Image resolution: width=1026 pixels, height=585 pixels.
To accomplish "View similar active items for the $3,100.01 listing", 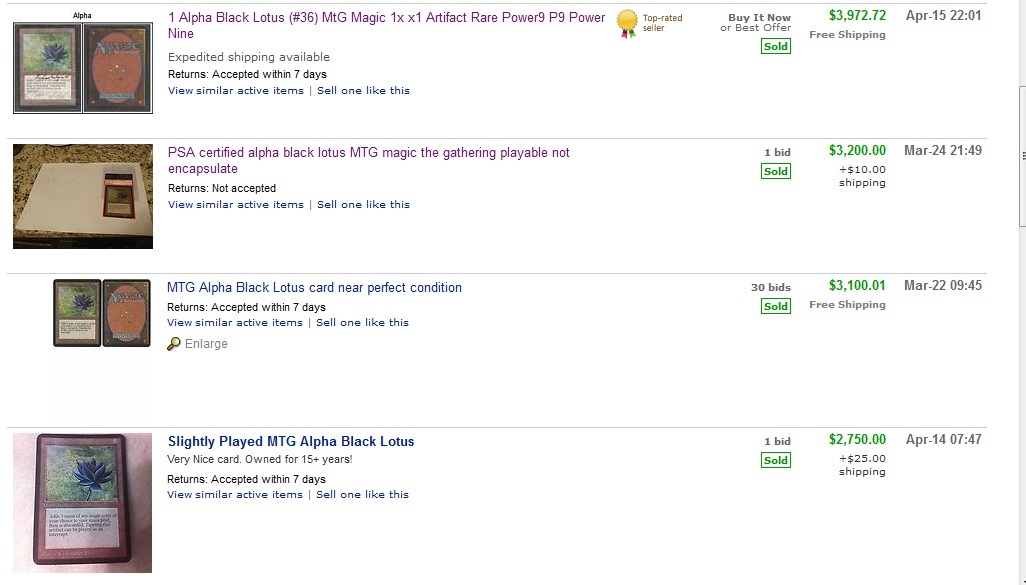I will coord(235,323).
